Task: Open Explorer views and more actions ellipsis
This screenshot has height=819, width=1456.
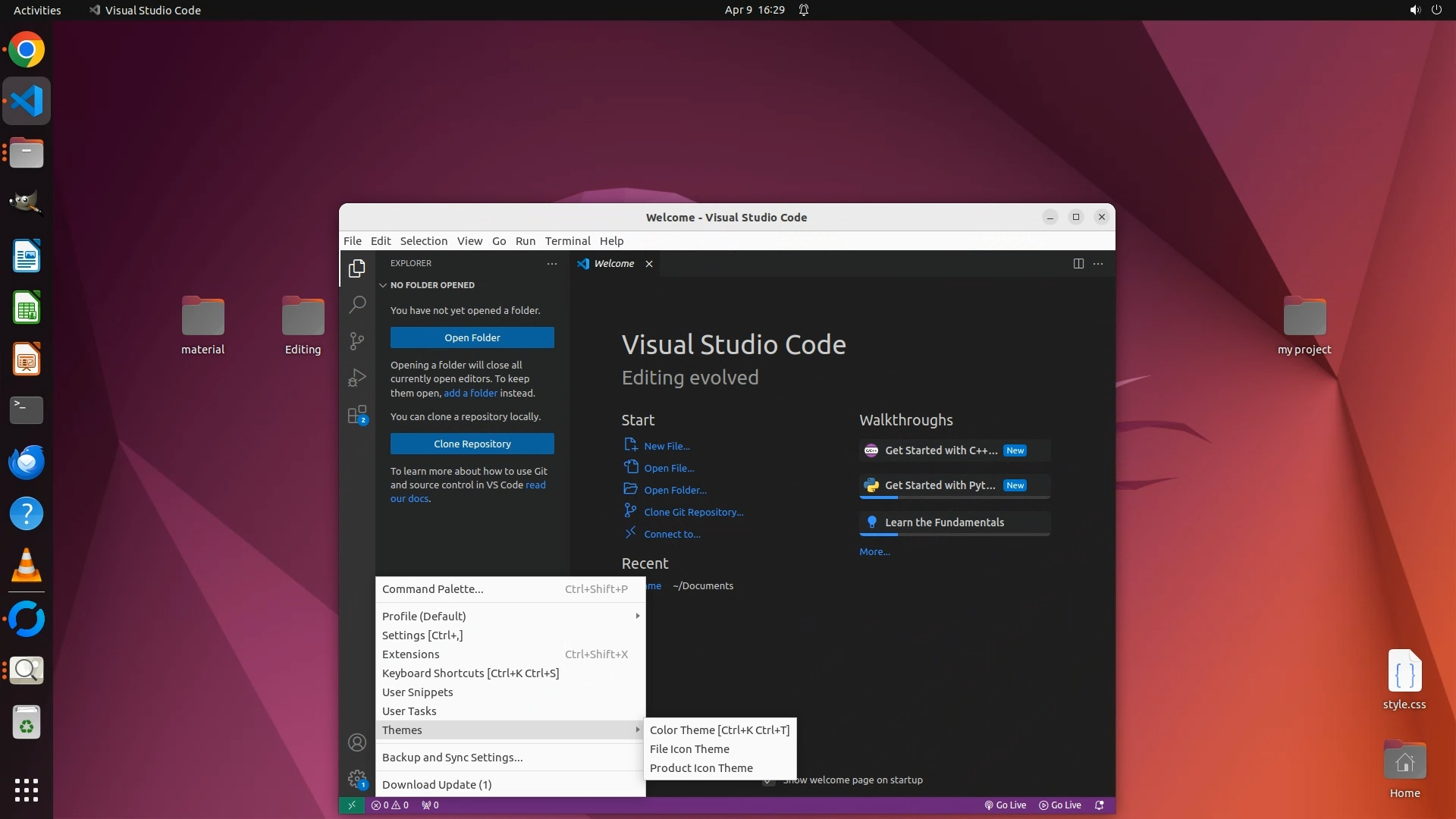Action: pos(552,263)
